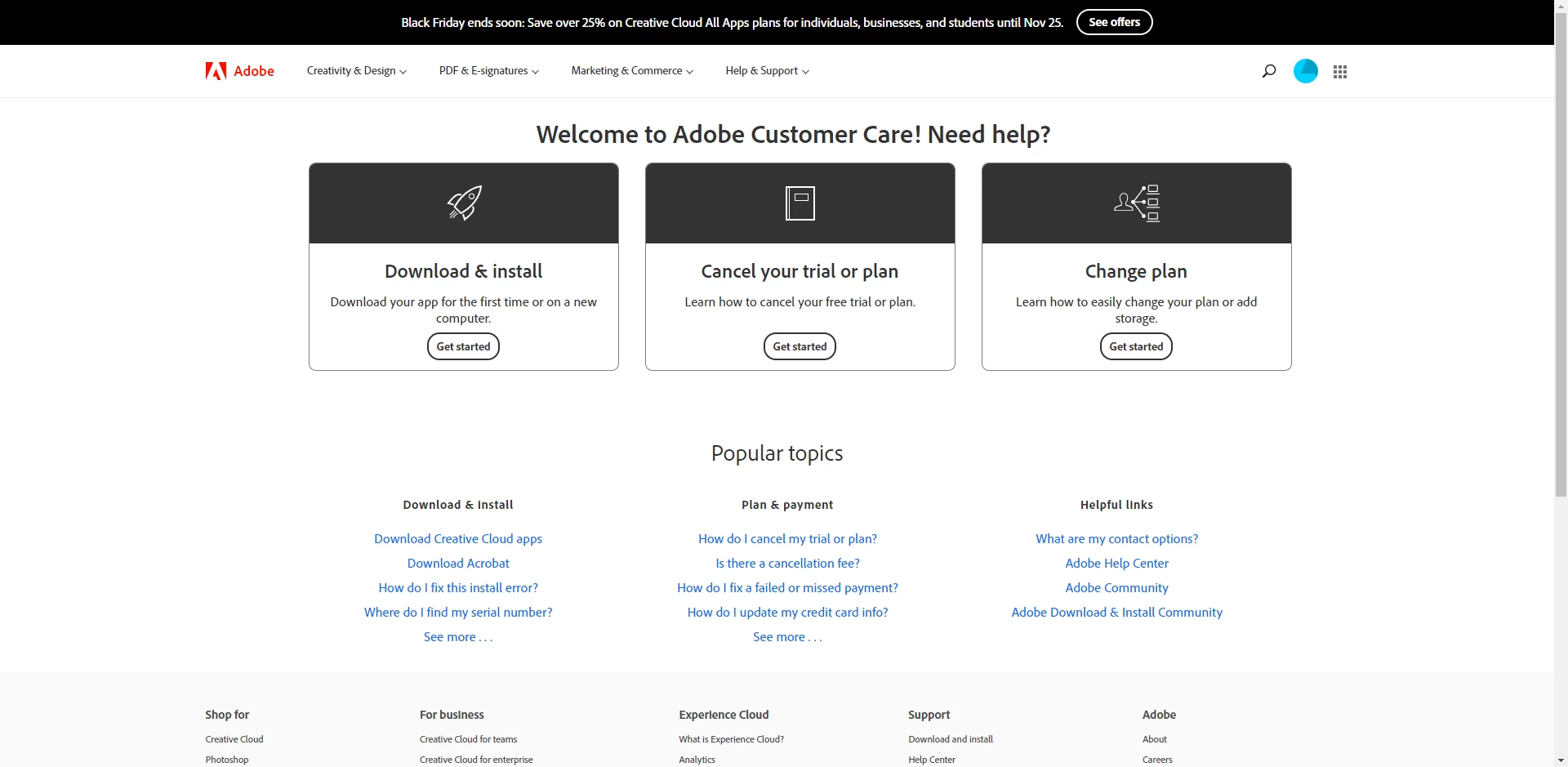Open Is there a cancellation fee link

pos(787,564)
